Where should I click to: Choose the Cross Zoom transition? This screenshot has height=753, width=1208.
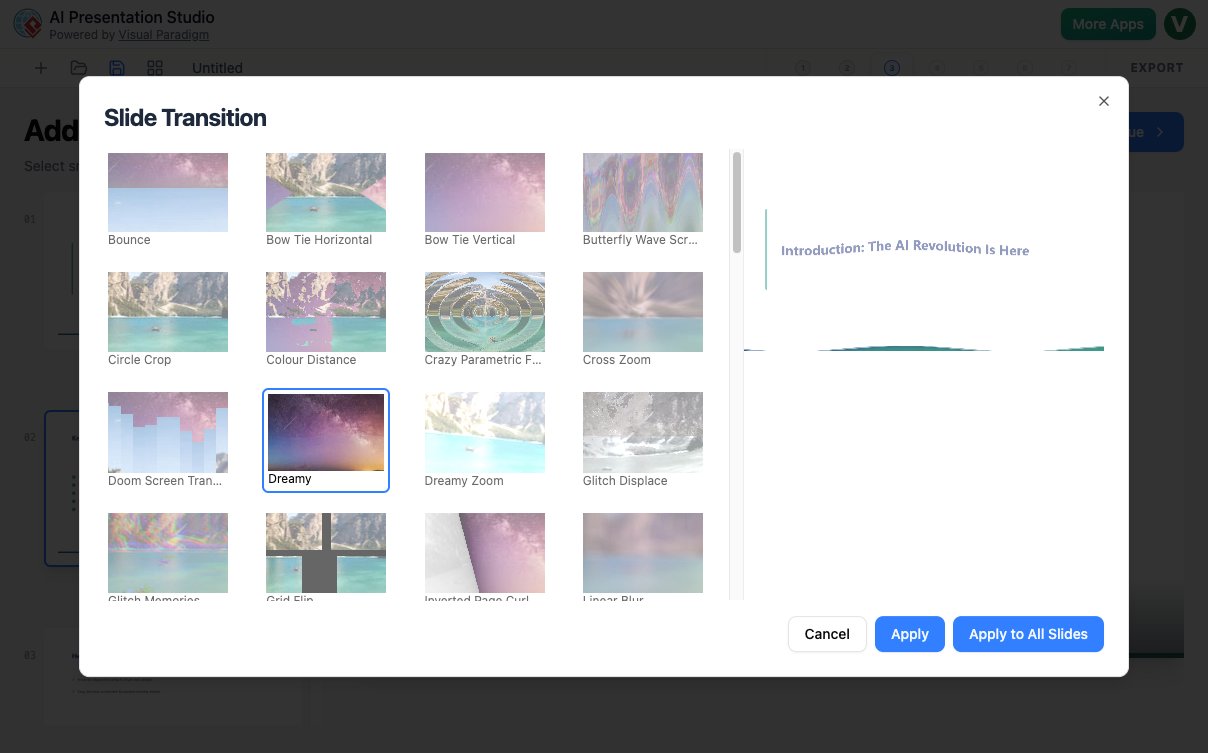point(643,312)
